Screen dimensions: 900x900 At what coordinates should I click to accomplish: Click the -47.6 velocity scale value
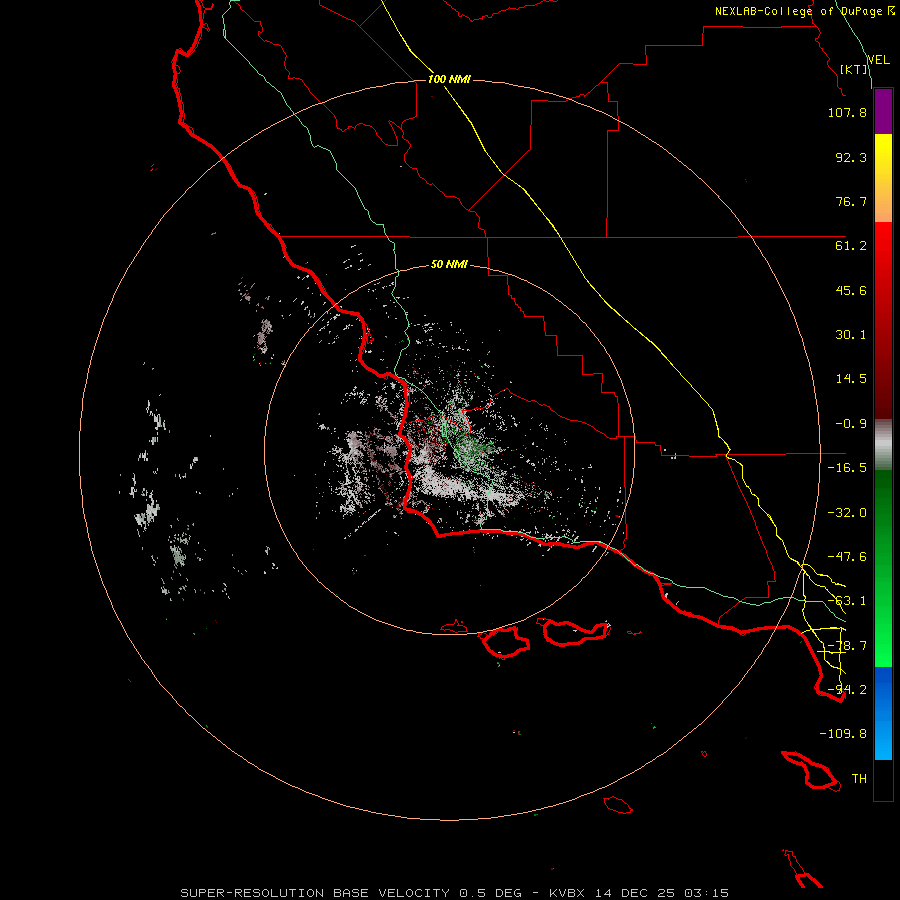(847, 557)
